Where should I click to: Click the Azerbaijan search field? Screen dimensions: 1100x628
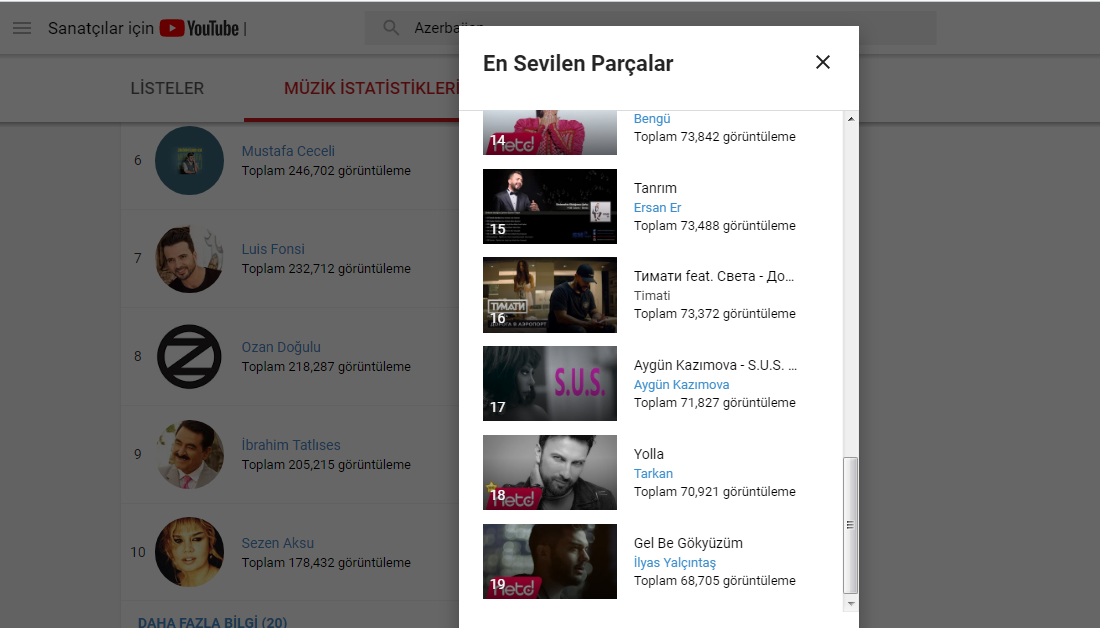click(650, 28)
